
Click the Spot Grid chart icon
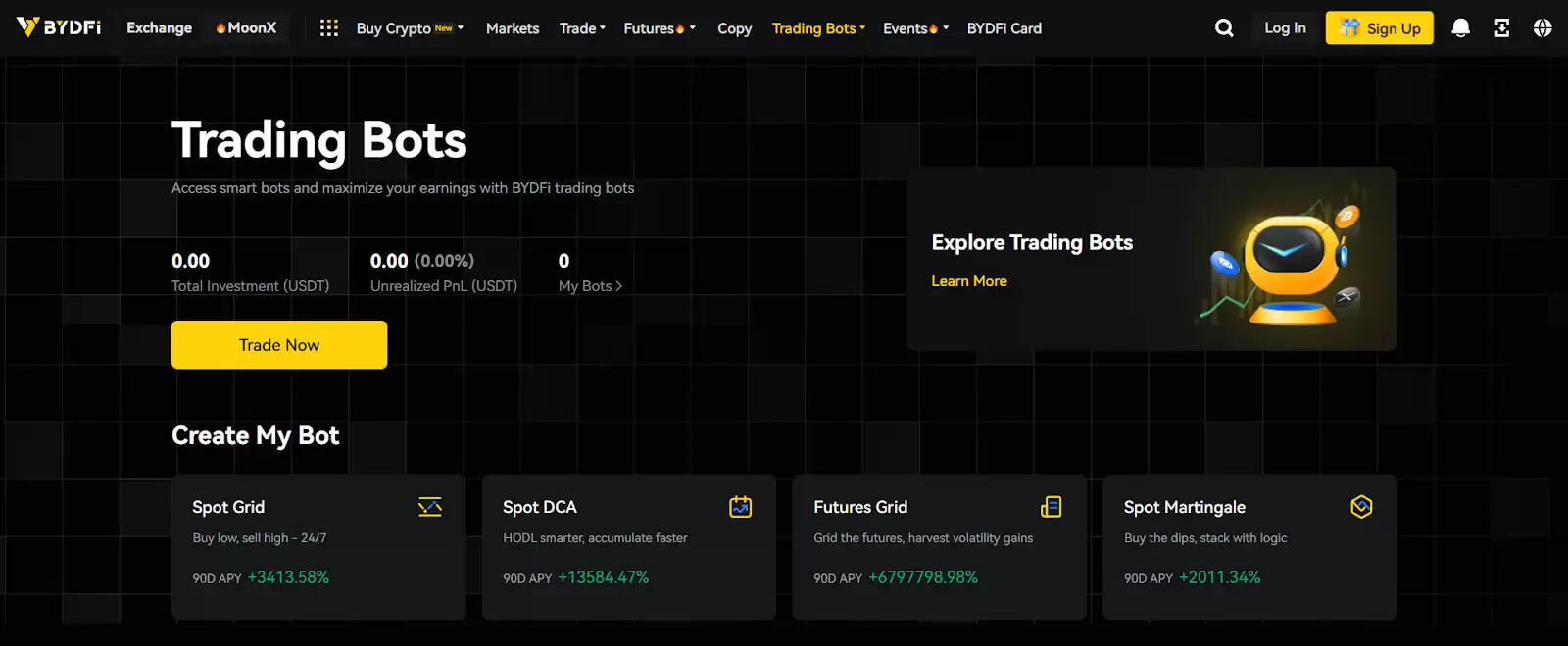(430, 507)
